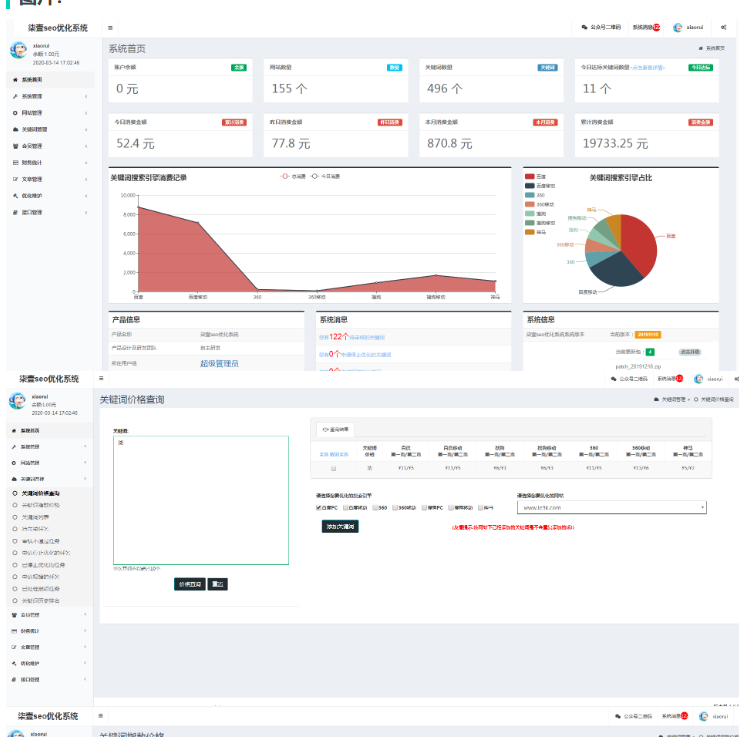Click the 公众号二维码 chat icon on dashboard header
The width and height of the screenshot is (739, 737).
coord(584,28)
